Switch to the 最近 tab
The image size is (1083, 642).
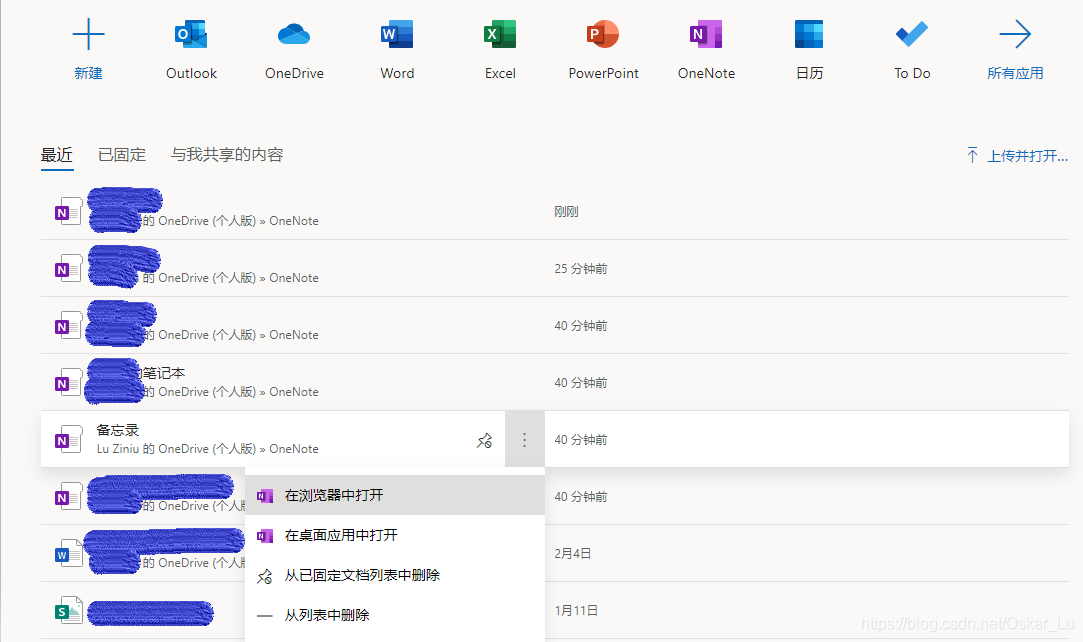[x=57, y=155]
